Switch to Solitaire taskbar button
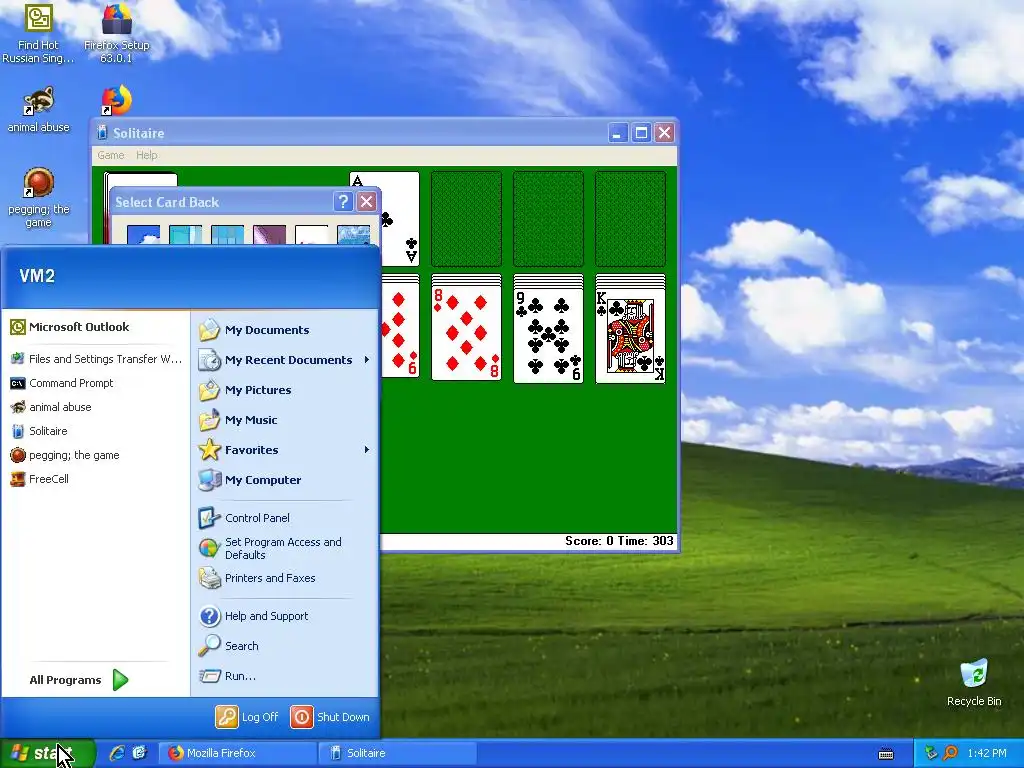This screenshot has width=1024, height=768. point(398,753)
